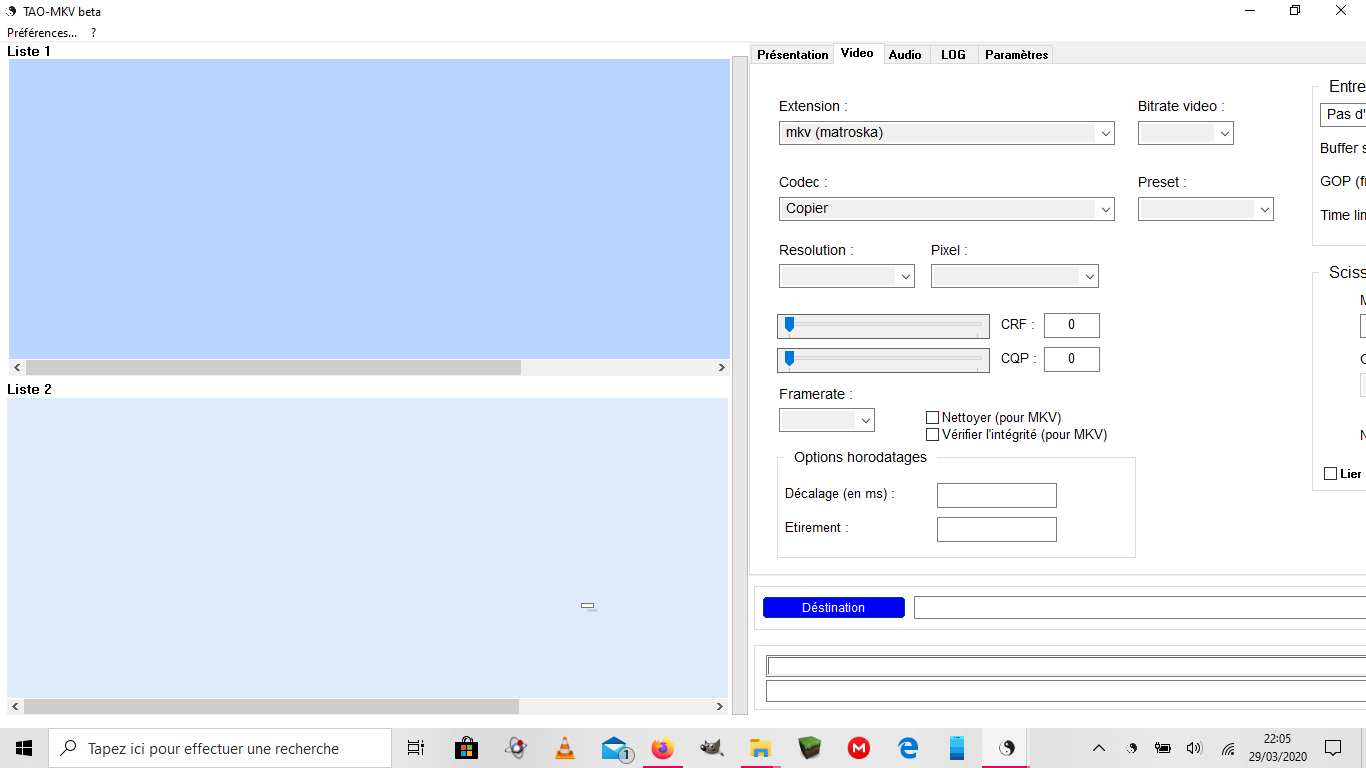Click the volume speaker icon in tray

coord(1193,748)
